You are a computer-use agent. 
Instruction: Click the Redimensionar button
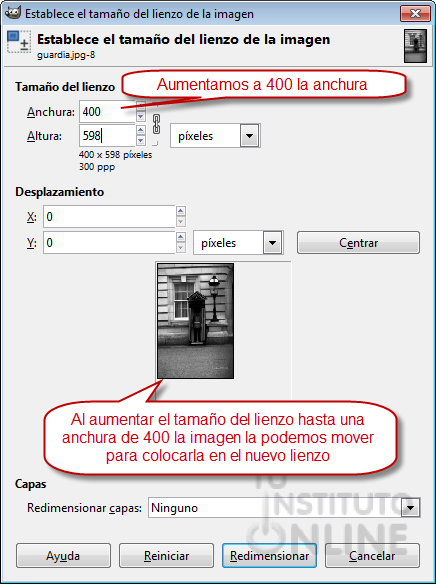(269, 556)
